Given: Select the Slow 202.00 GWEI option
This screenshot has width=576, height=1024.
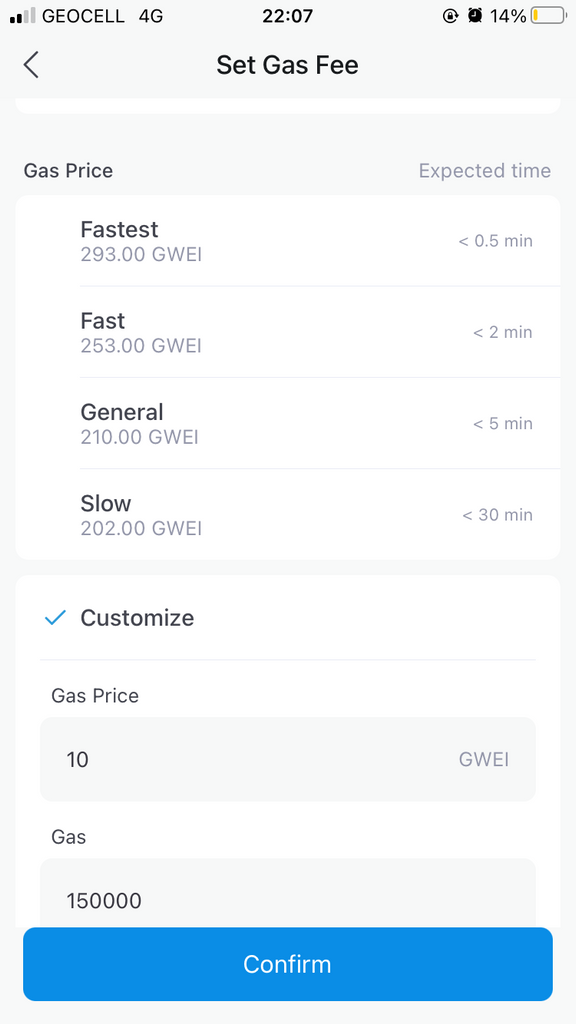Looking at the screenshot, I should [x=287, y=514].
